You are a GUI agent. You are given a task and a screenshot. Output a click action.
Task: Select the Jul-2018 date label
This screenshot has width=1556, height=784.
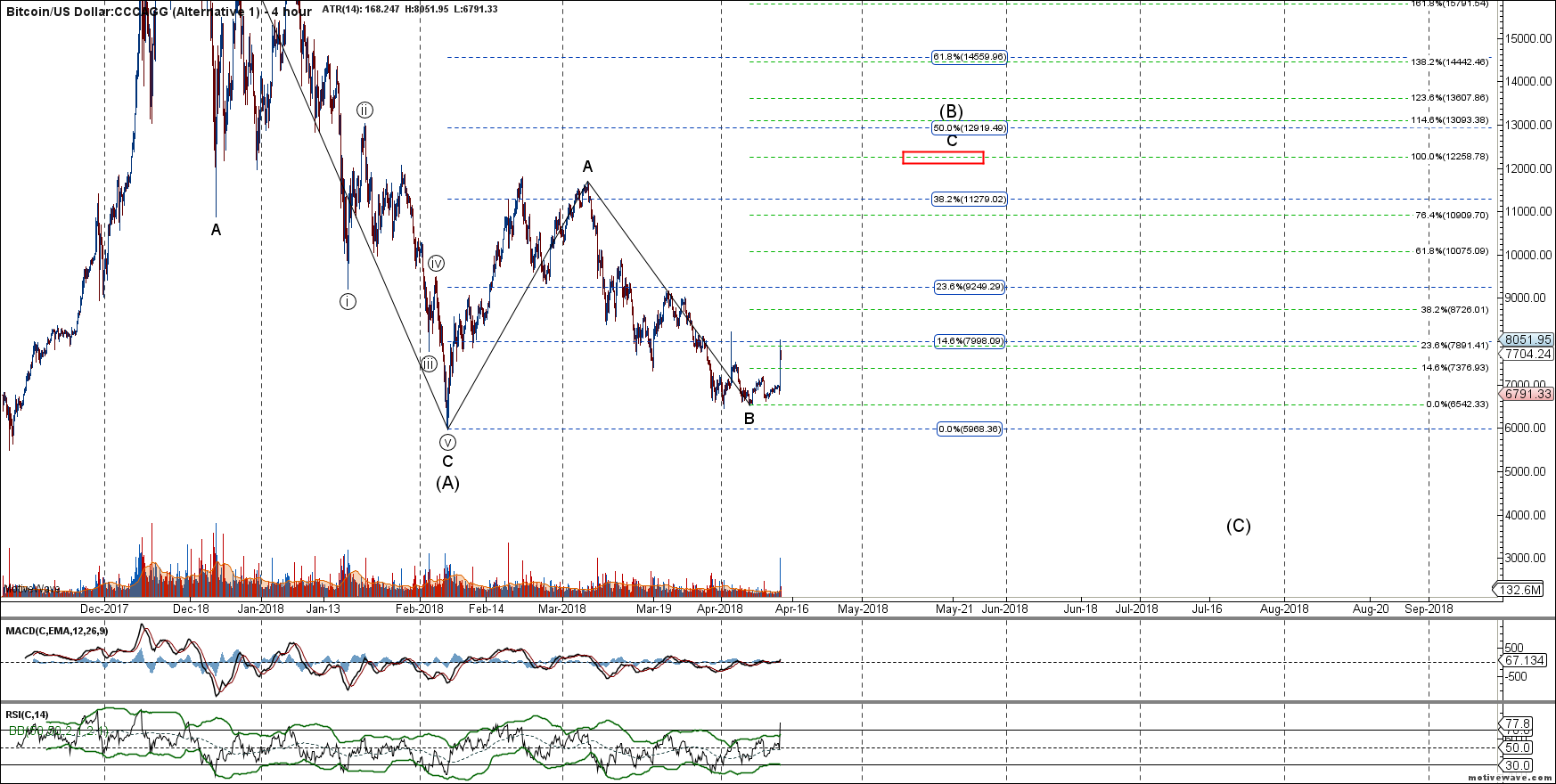[1138, 609]
